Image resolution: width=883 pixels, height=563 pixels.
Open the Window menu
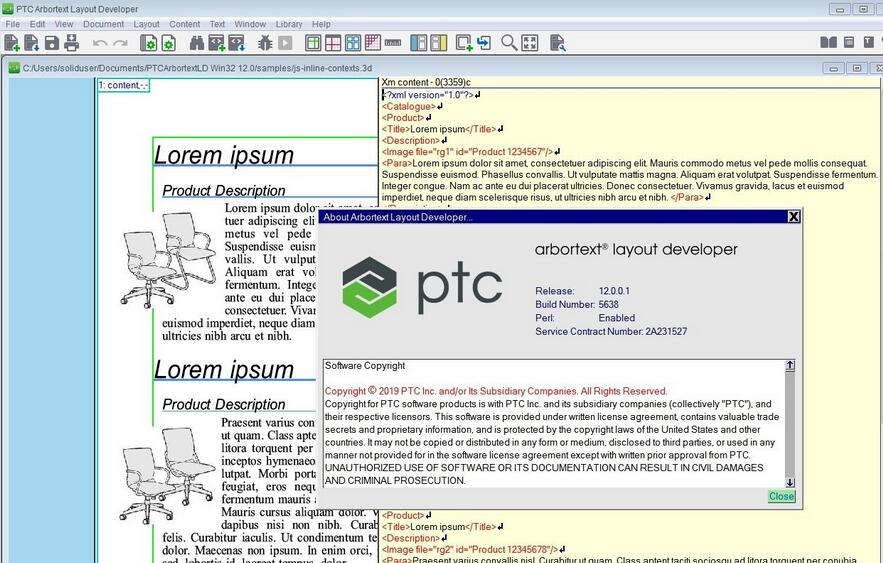coord(250,24)
